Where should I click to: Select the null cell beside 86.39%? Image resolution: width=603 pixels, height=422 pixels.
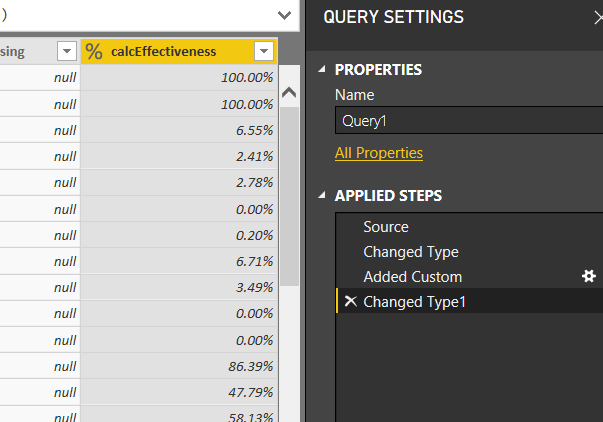tap(40, 366)
